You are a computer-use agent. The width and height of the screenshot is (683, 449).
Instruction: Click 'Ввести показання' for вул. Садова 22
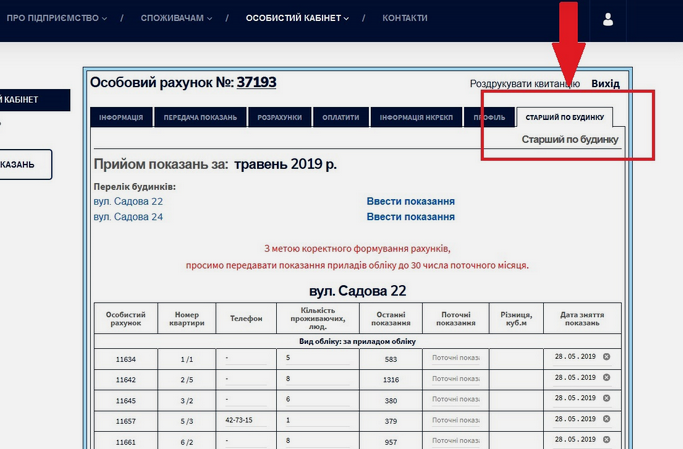[x=410, y=201]
